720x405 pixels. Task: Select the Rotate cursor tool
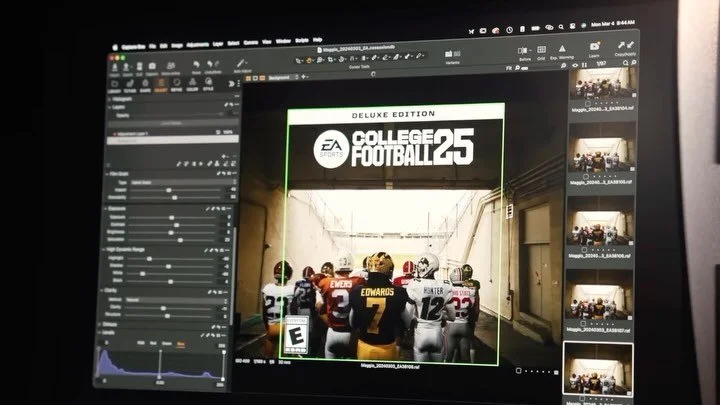pos(342,59)
